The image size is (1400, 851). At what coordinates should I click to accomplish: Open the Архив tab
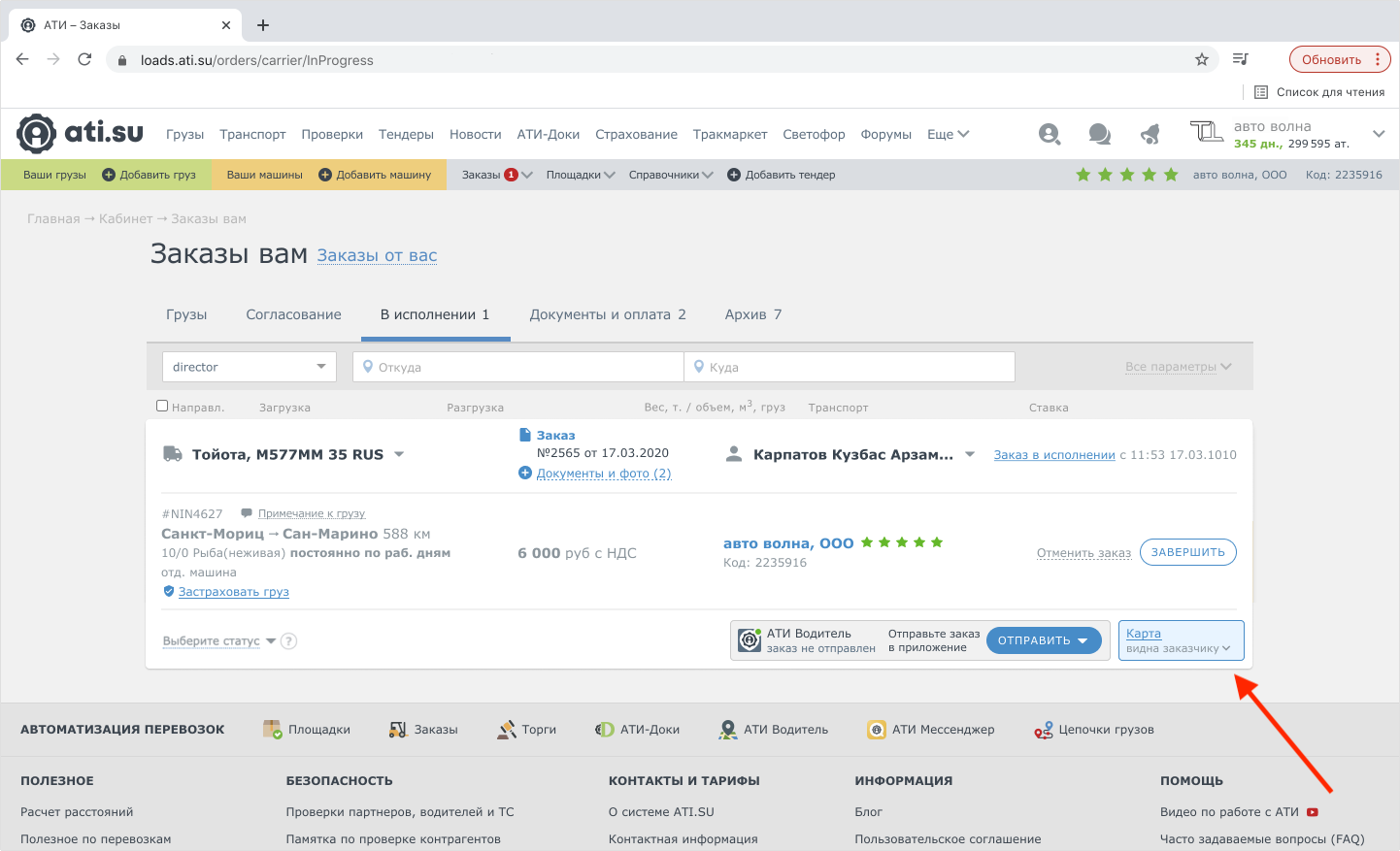753,314
